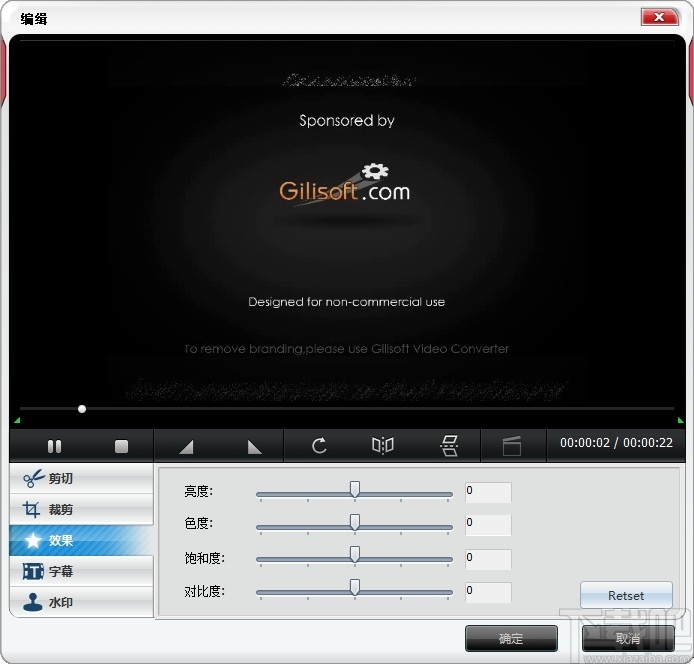The image size is (694, 664).
Task: Click the film T icon beside 字幕
Action: pos(33,571)
